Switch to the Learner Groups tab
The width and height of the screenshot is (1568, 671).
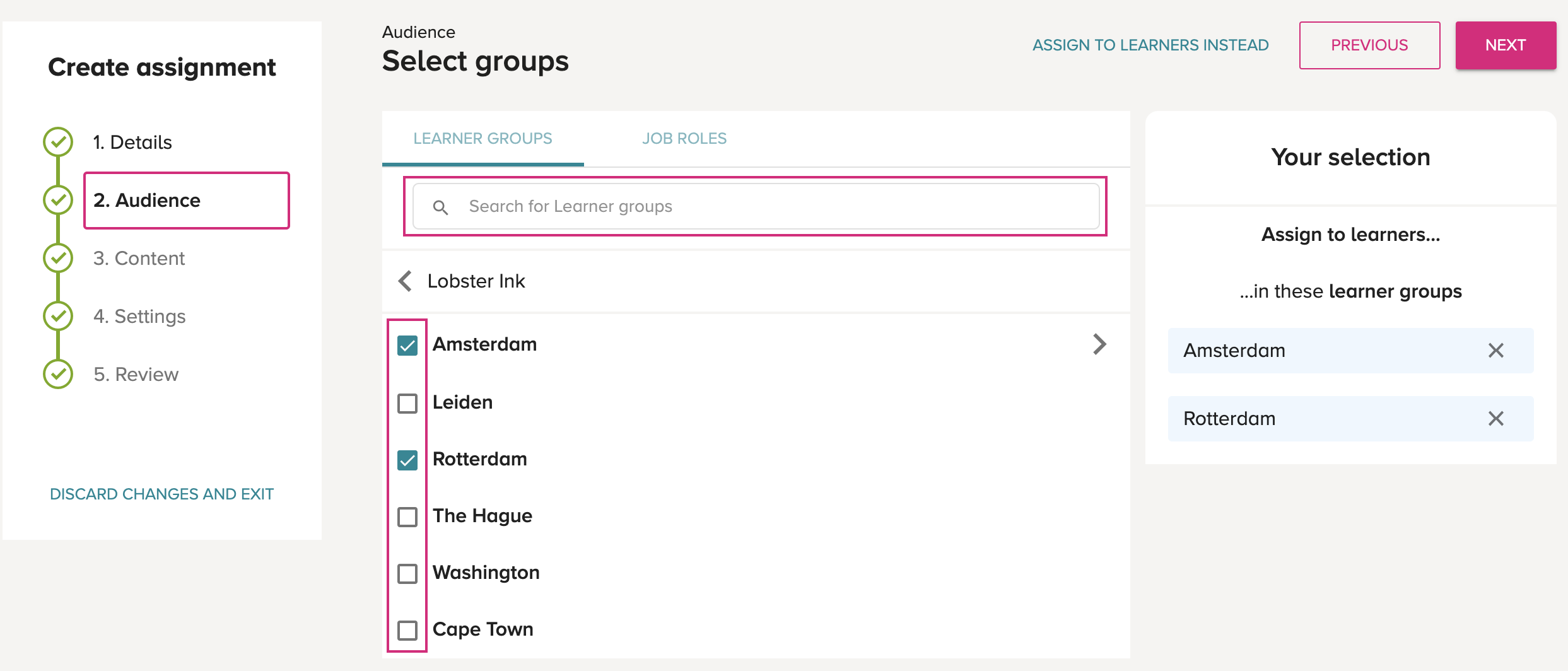(x=483, y=139)
